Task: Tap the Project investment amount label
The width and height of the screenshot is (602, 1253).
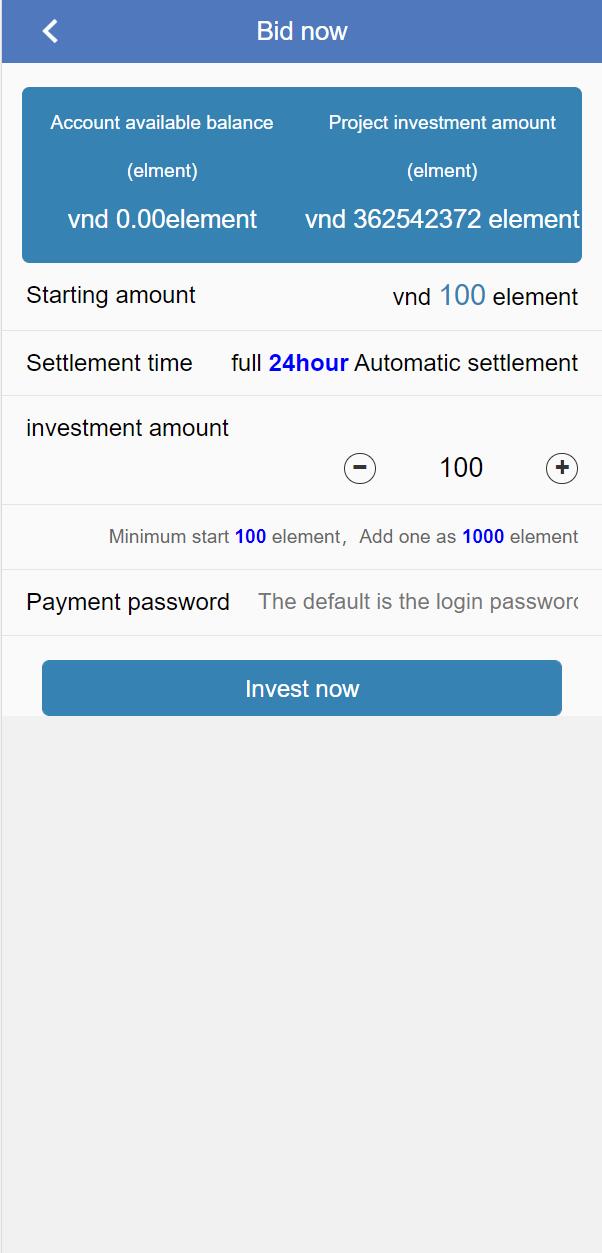Action: coord(442,123)
